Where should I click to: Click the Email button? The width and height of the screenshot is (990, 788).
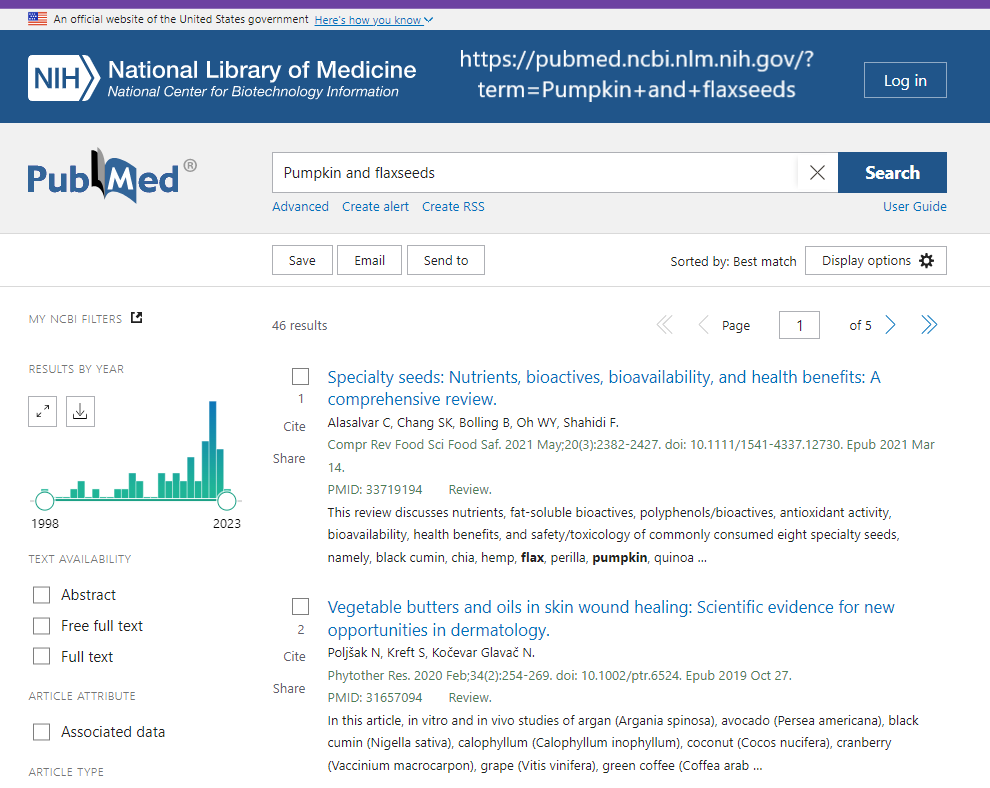(x=369, y=260)
